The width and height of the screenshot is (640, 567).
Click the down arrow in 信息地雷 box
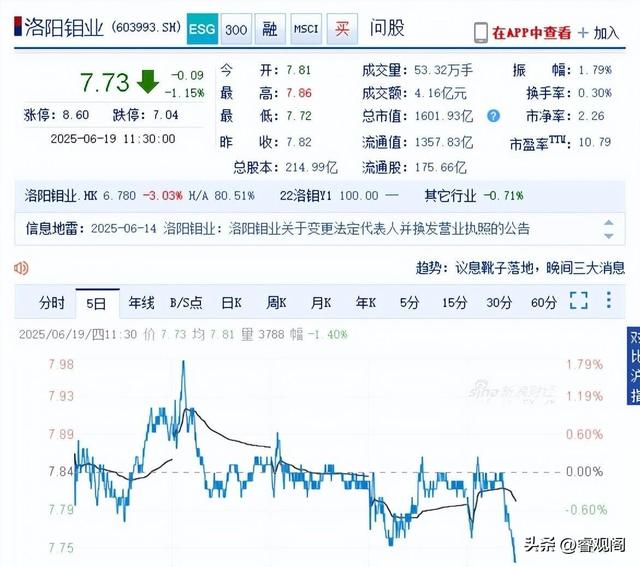pos(609,236)
